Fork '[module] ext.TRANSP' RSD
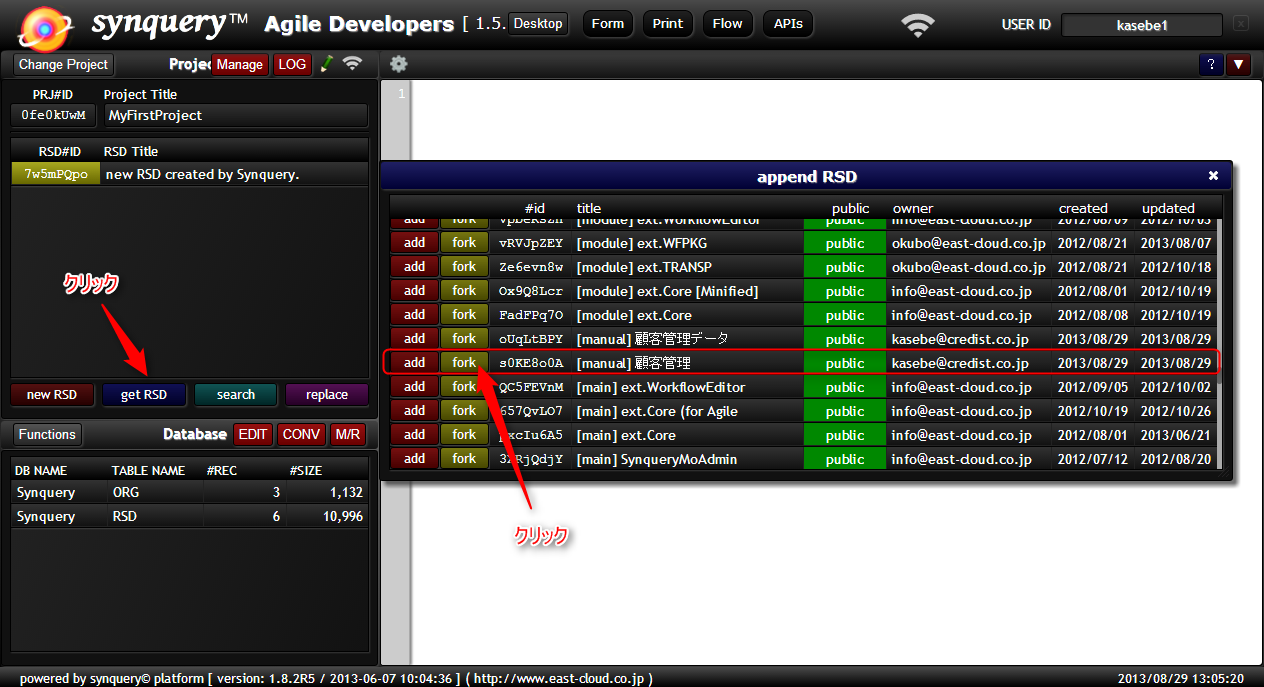Viewport: 1264px width, 687px height. pos(464,267)
